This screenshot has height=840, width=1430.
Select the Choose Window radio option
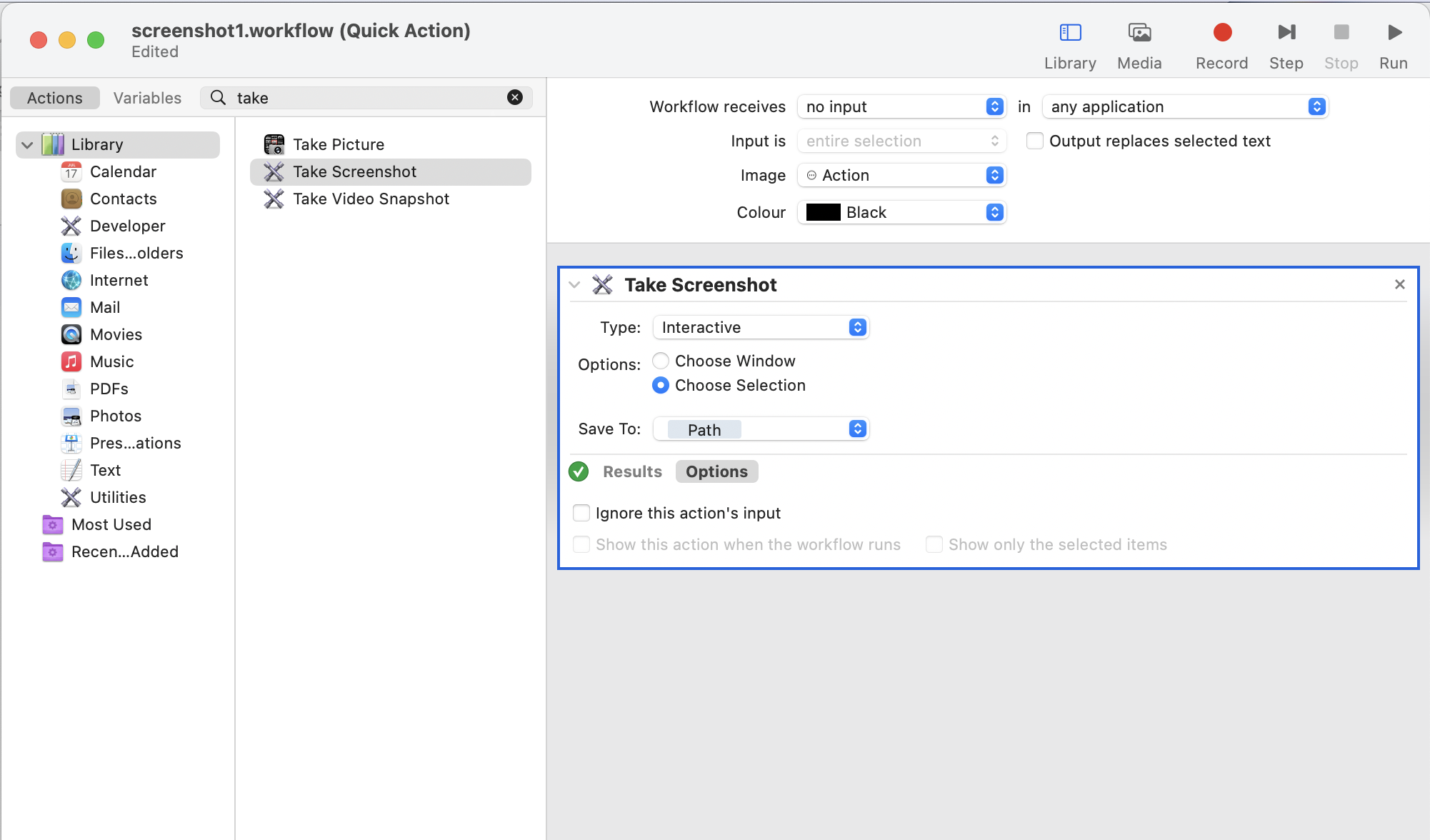pyautogui.click(x=661, y=361)
